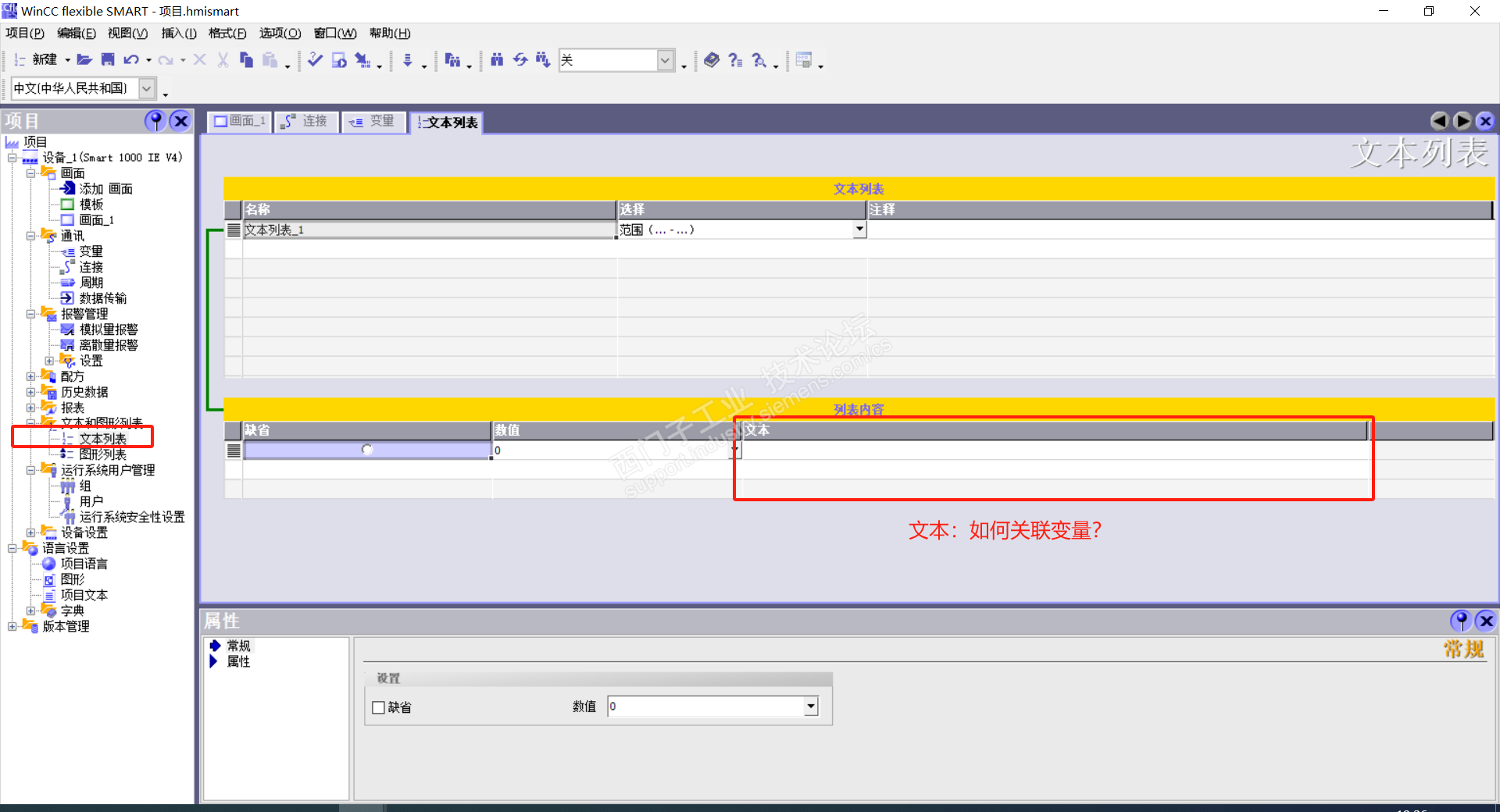Open the 编辑(E) menu
Screen dimensions: 1500x812
tap(77, 33)
